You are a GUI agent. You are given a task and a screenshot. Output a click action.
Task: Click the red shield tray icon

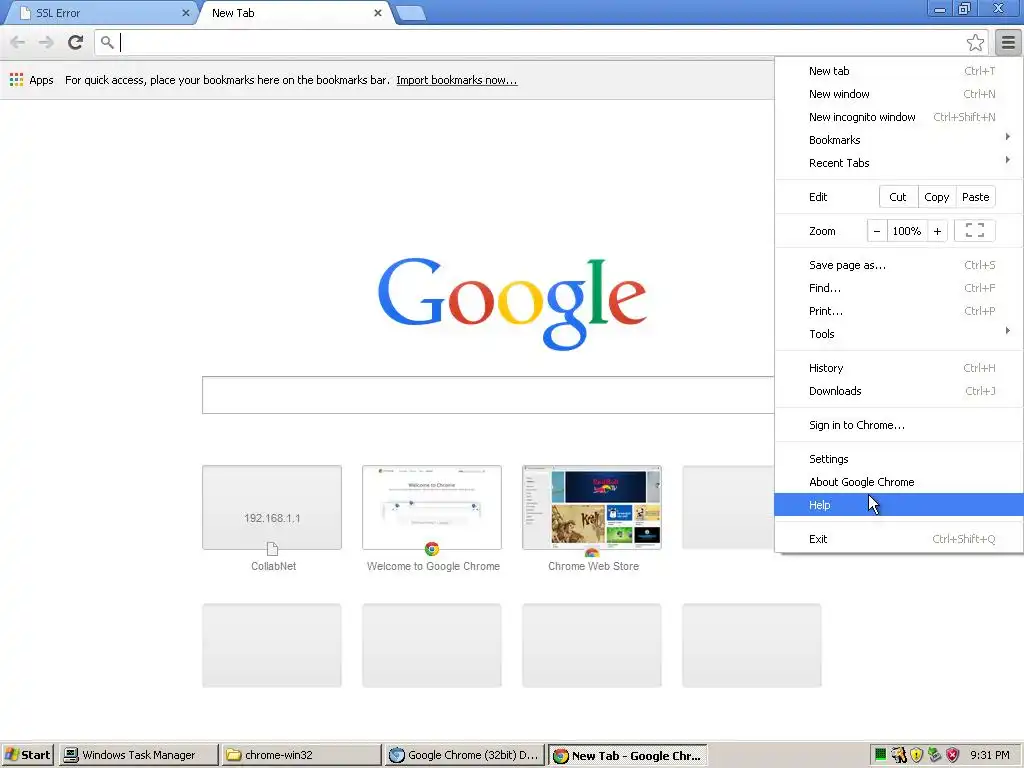pyautogui.click(x=953, y=755)
